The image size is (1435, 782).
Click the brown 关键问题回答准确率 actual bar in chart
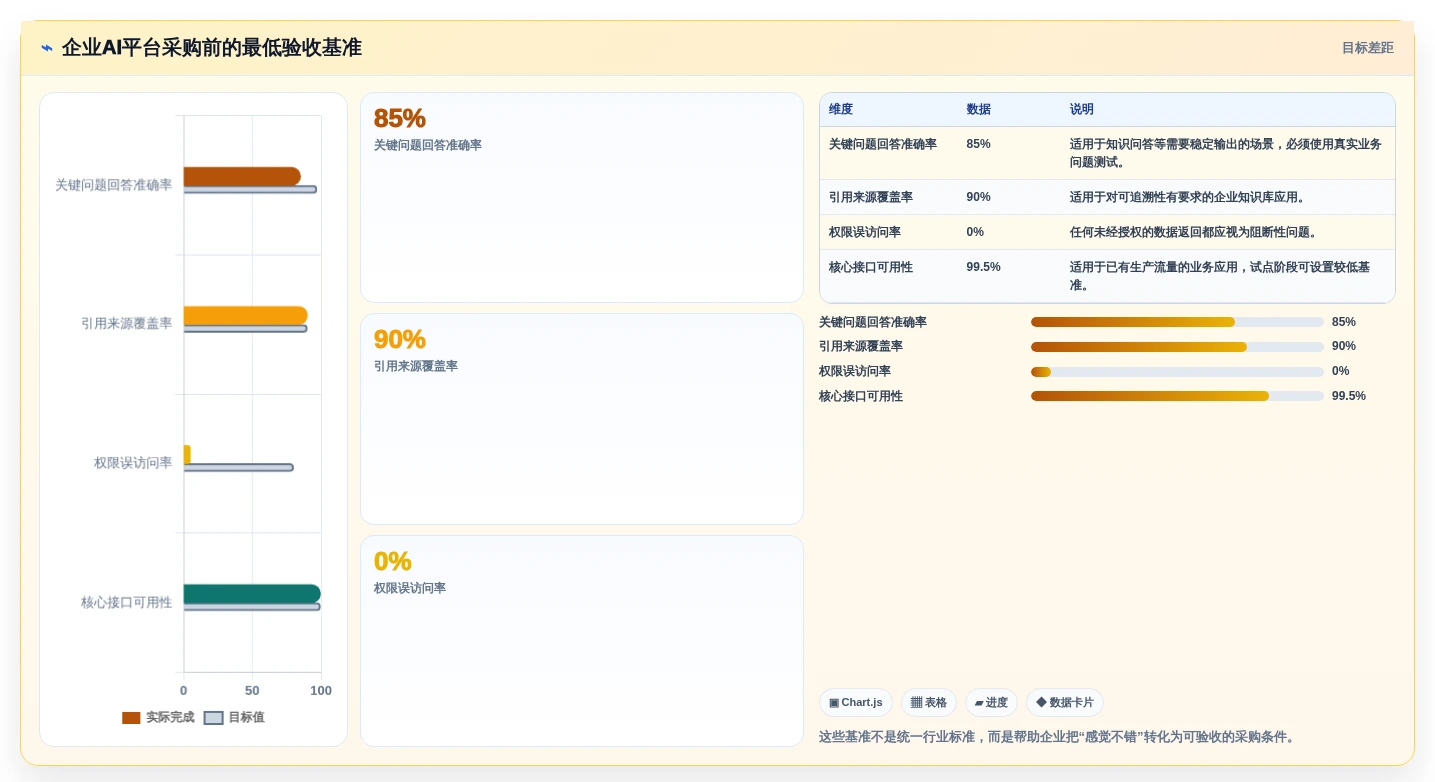click(242, 176)
